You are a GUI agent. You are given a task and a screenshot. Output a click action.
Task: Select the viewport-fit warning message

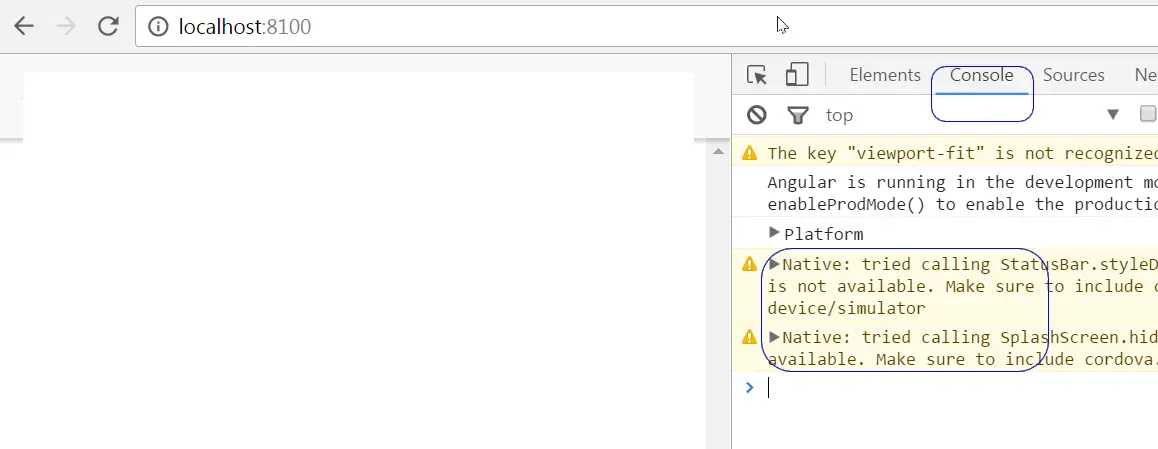[962, 153]
